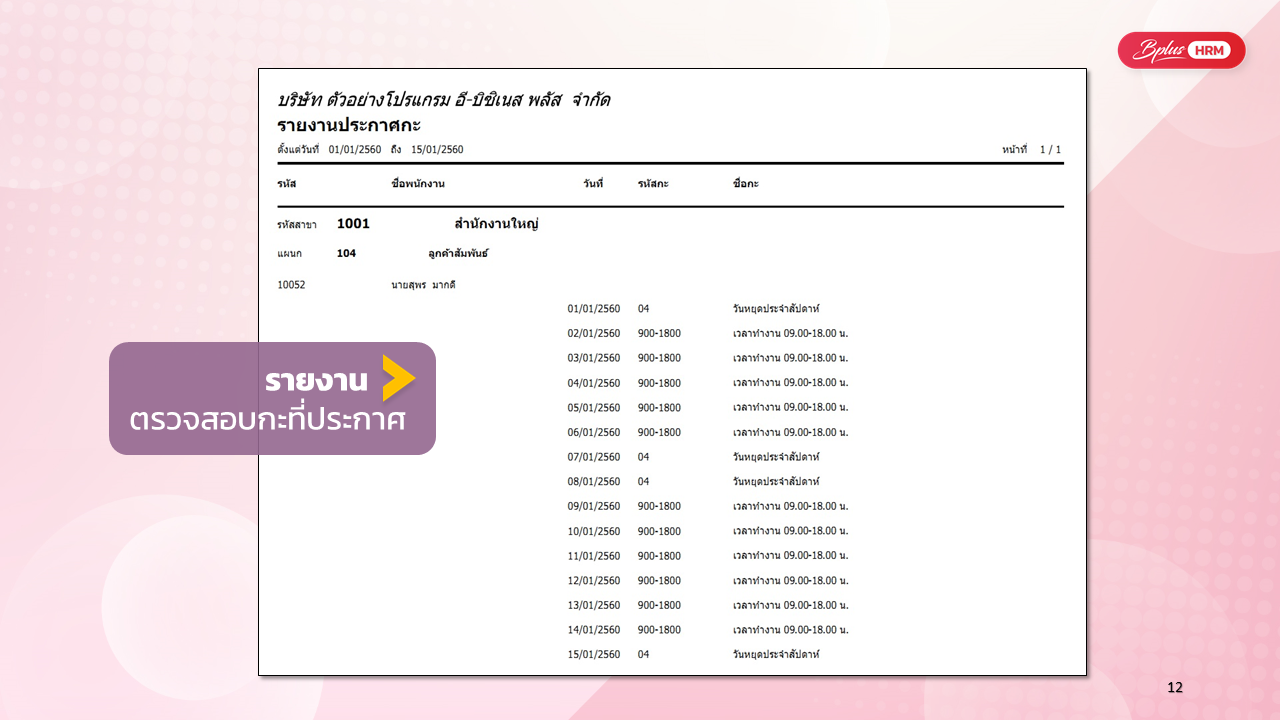Click the Bplus HRM logo
Screen dimensions: 1280x720
pyautogui.click(x=1181, y=50)
